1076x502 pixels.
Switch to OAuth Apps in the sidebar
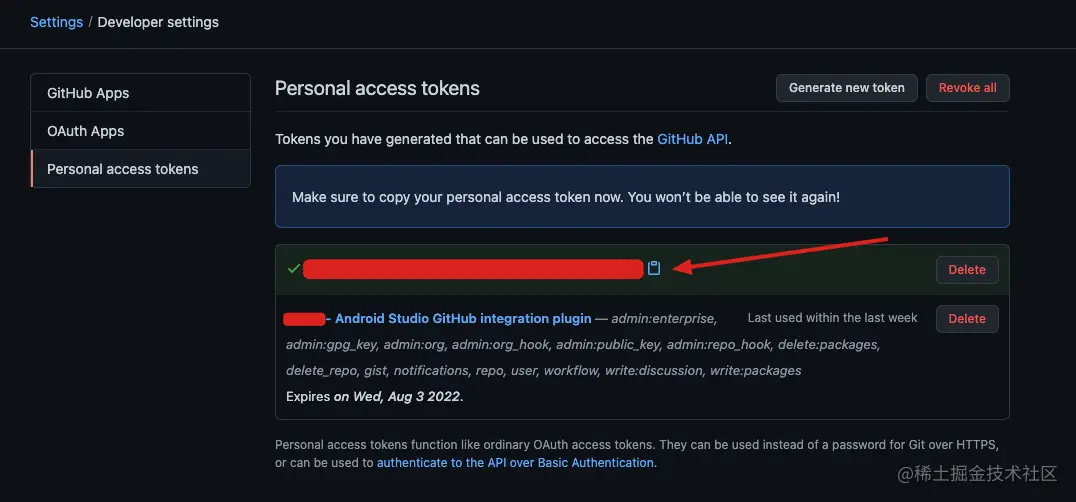[86, 131]
